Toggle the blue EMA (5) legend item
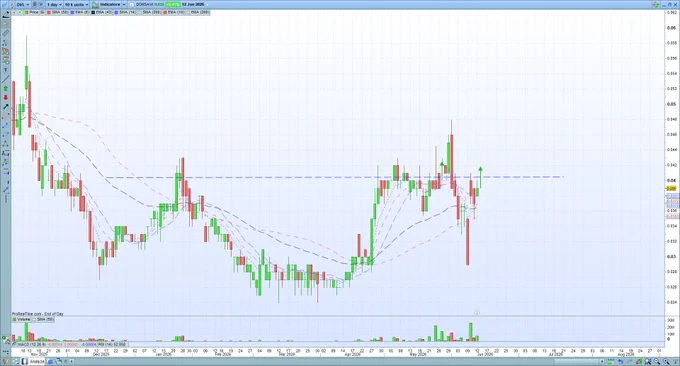This screenshot has width=680, height=366. (x=80, y=12)
